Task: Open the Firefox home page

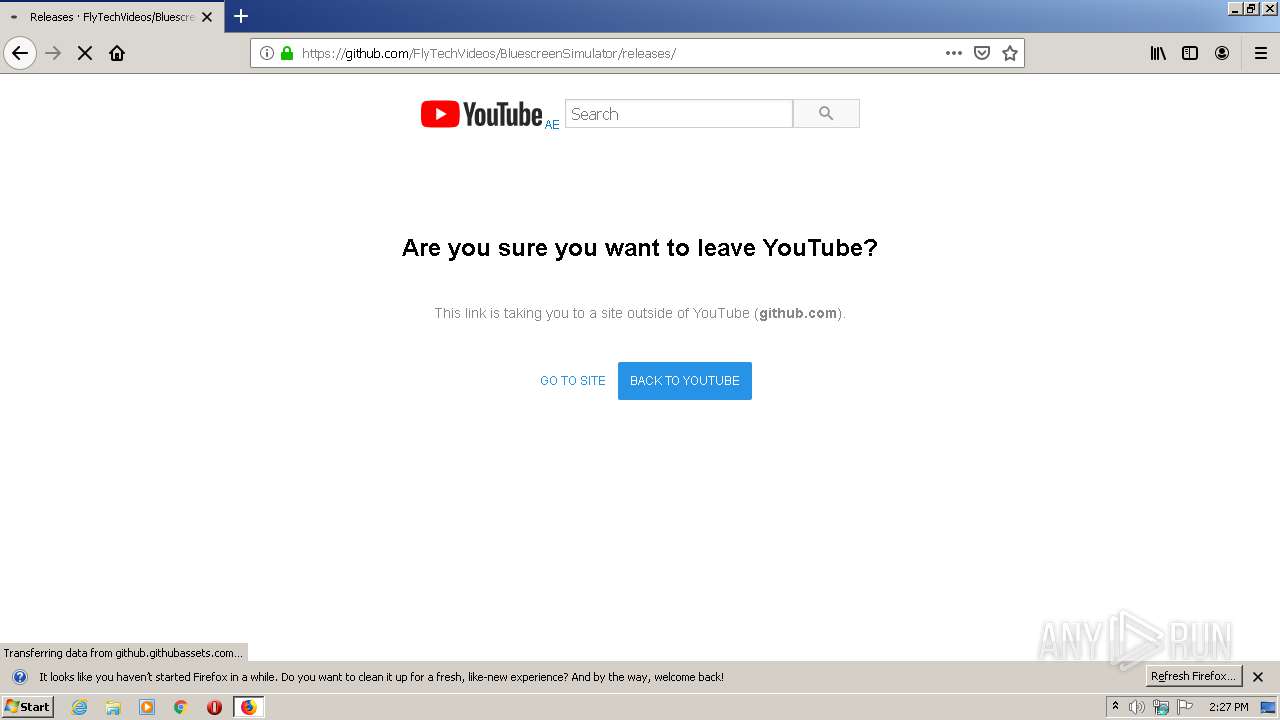Action: (x=117, y=53)
